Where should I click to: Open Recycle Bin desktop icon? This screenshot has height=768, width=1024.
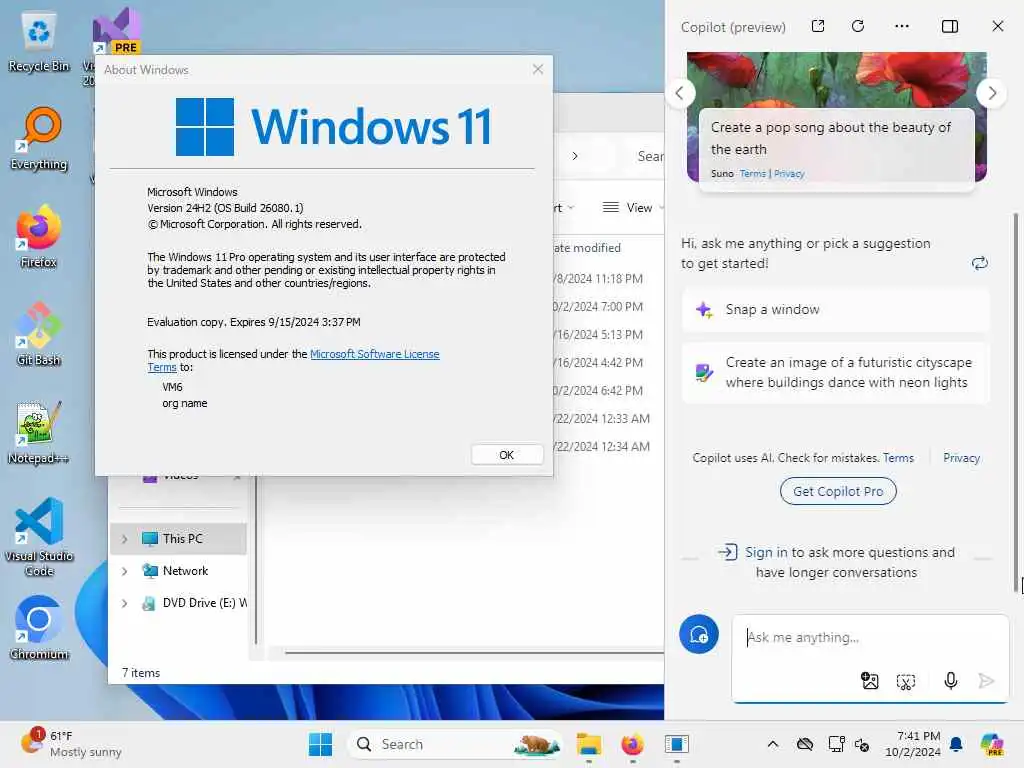coord(39,42)
